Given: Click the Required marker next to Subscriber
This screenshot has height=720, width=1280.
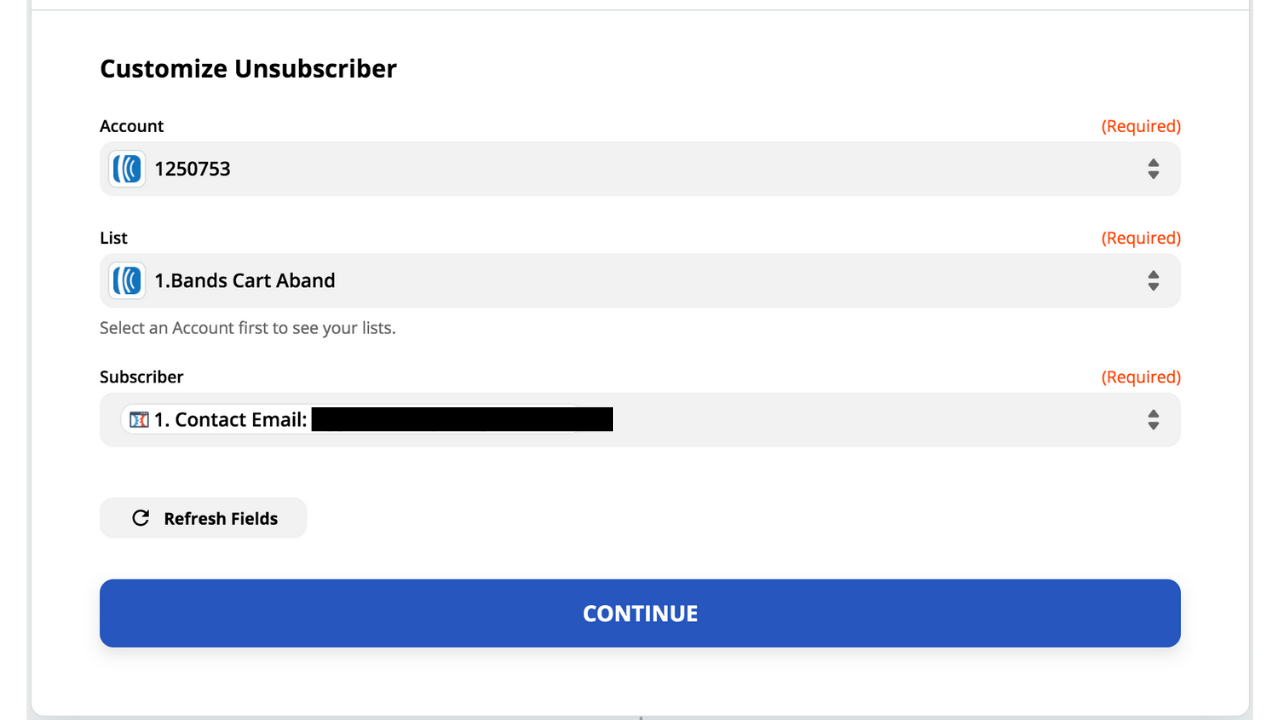Looking at the screenshot, I should click(x=1141, y=377).
